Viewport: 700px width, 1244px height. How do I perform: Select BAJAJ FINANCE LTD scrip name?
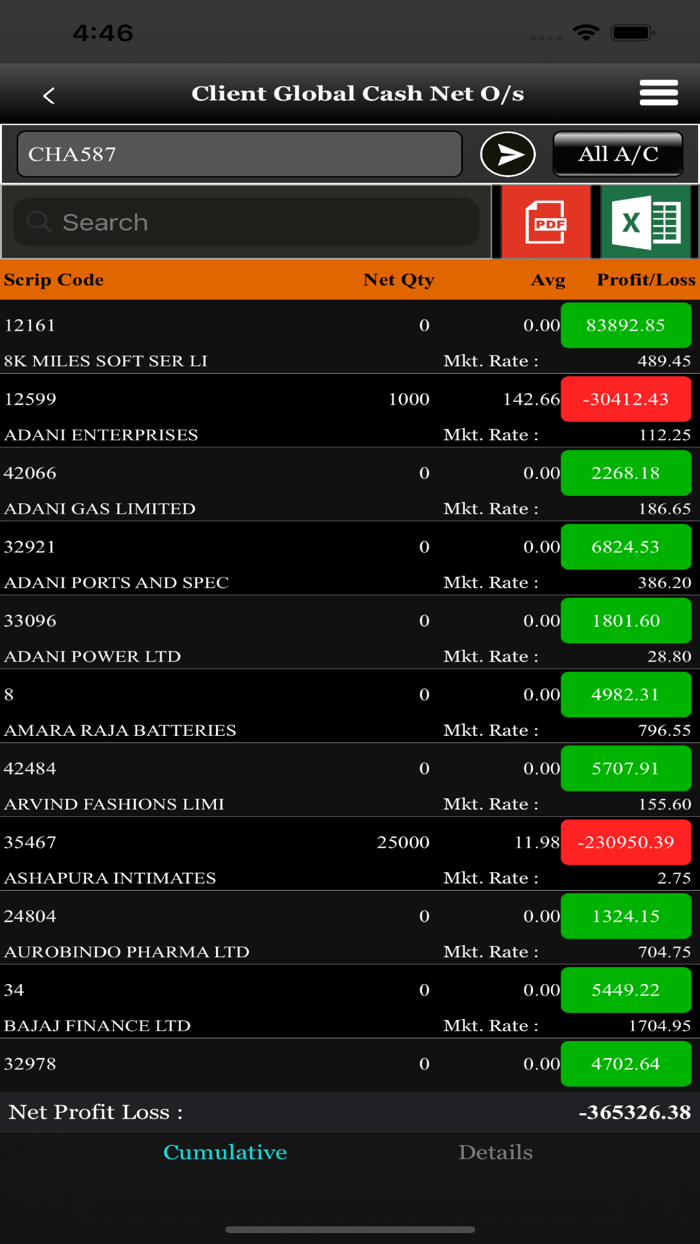[98, 1027]
